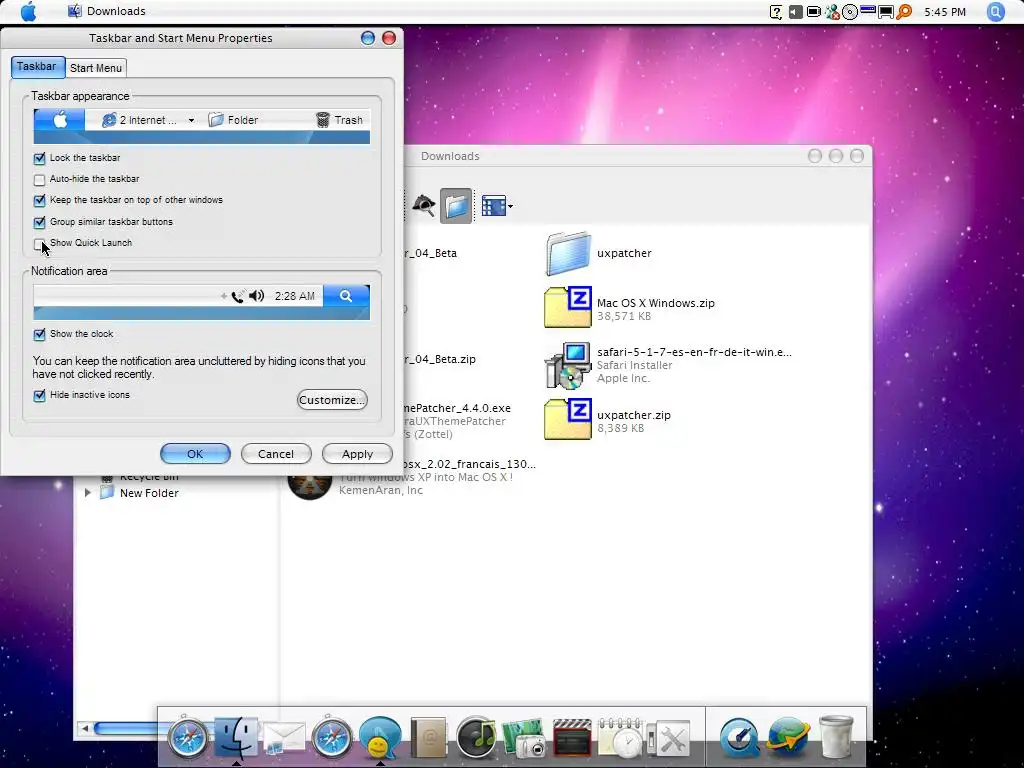Select Mac OS X Windows.zip file

(630, 308)
